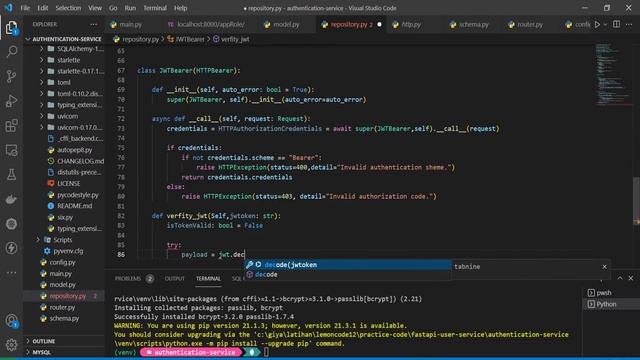Close the tabnine suggestion details

[x=604, y=267]
